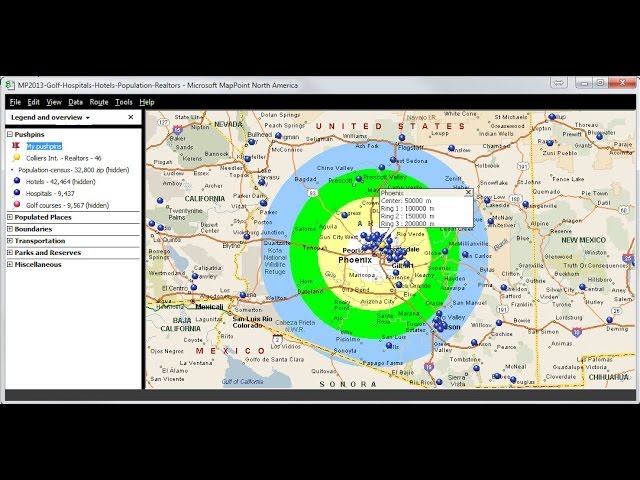This screenshot has width=640, height=480.
Task: Click the red My pushpins icon
Action: pyautogui.click(x=16, y=146)
